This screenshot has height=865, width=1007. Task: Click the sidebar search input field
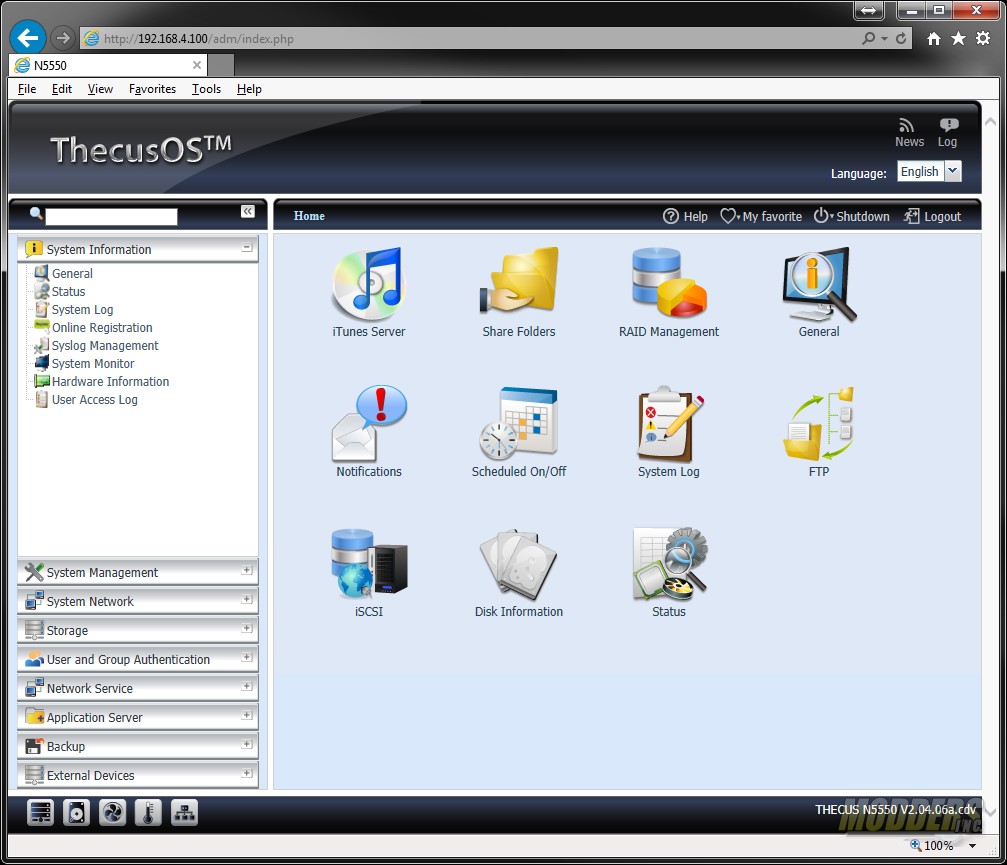111,216
